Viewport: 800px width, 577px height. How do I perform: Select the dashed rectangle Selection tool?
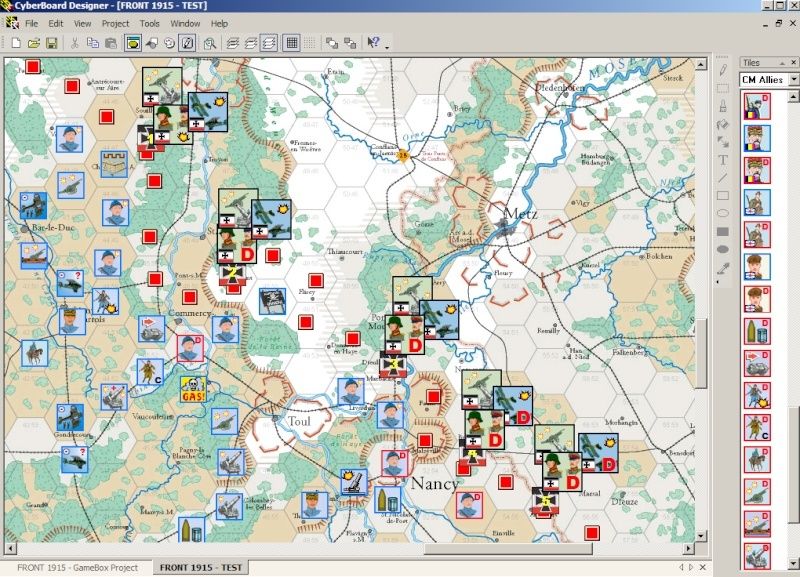(722, 88)
